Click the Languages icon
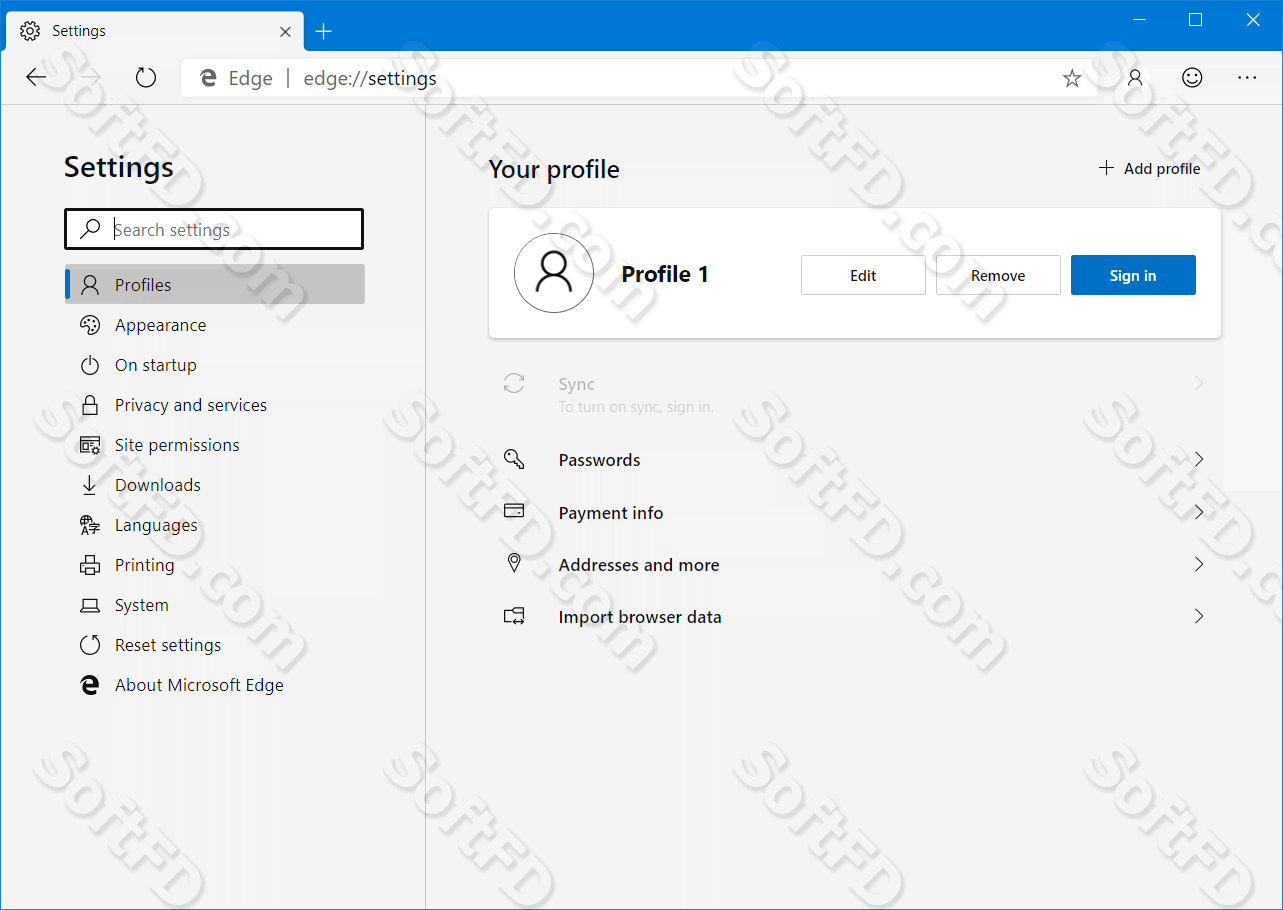 (90, 525)
